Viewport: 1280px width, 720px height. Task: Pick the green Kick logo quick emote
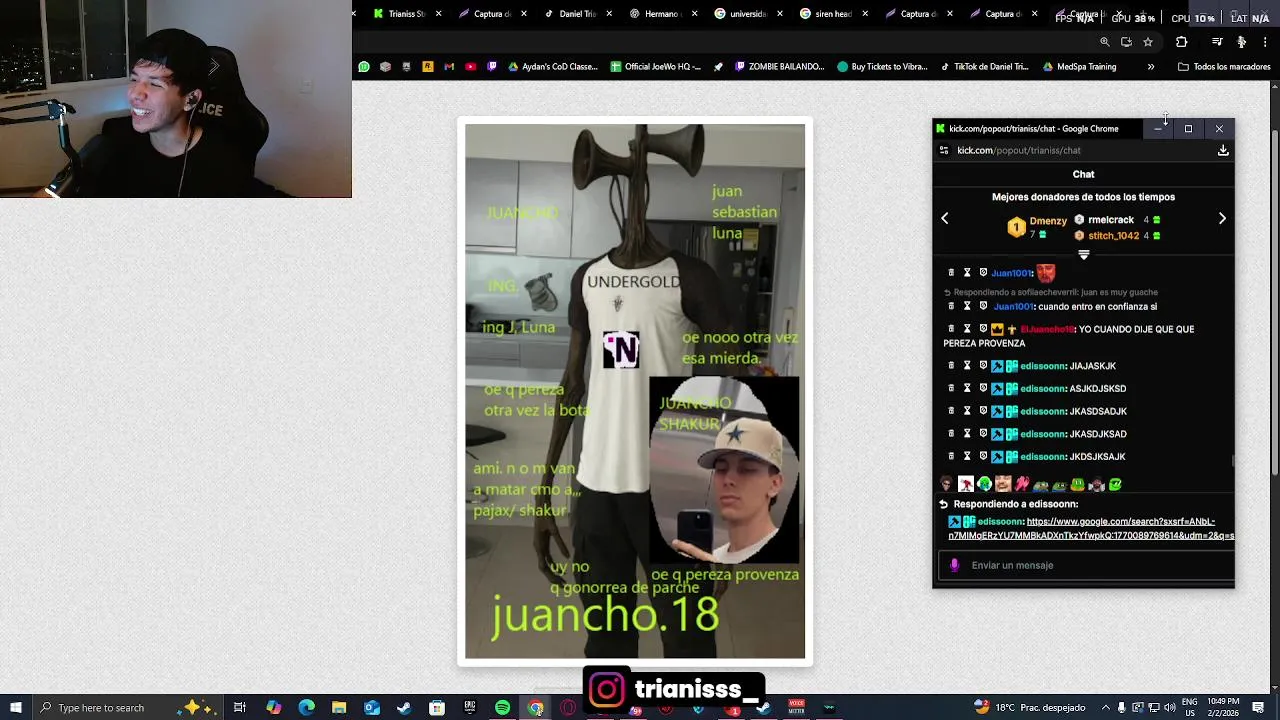[x=1115, y=485]
